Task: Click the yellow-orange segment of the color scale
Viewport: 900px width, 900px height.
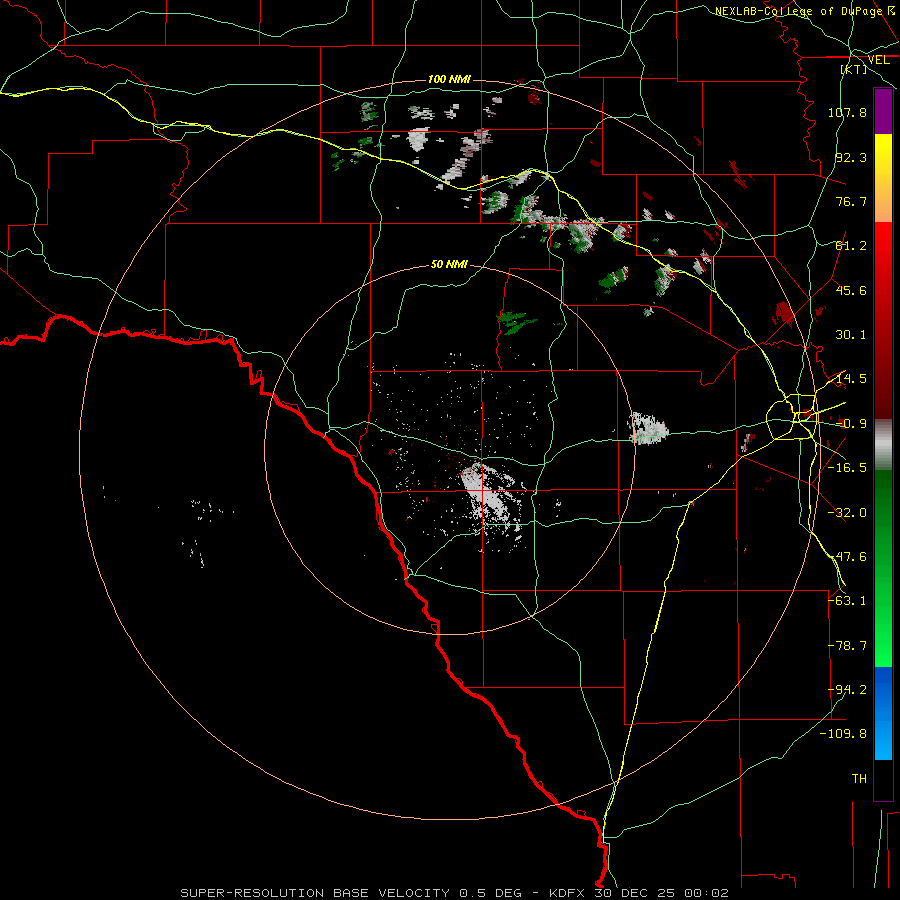Action: 883,178
